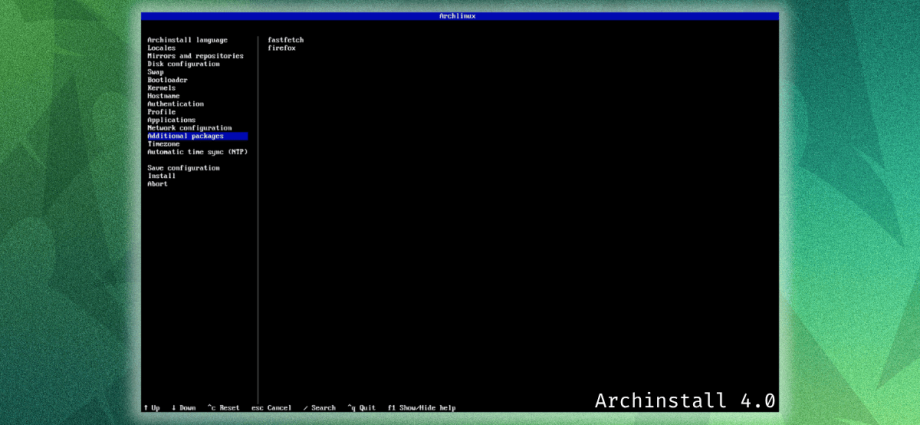920x425 pixels.
Task: Open the Timezone entry
Action: (163, 144)
